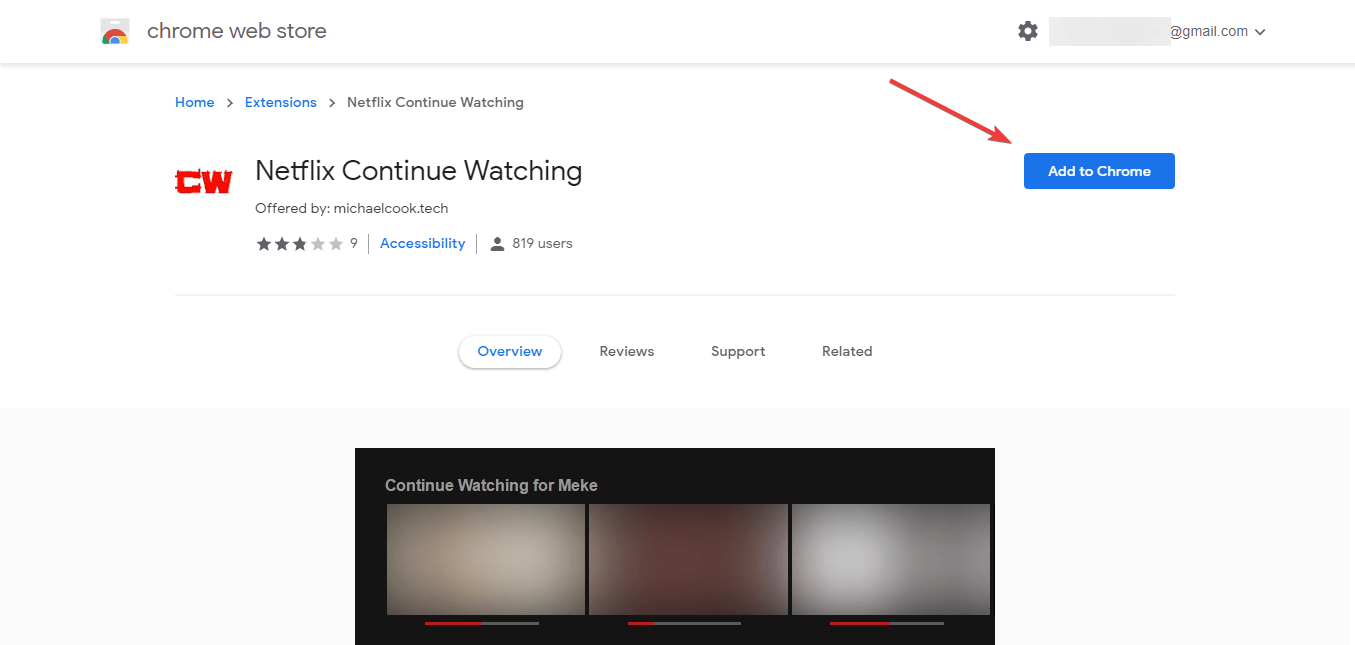
Task: Open the Accessibility category link
Action: coord(423,244)
